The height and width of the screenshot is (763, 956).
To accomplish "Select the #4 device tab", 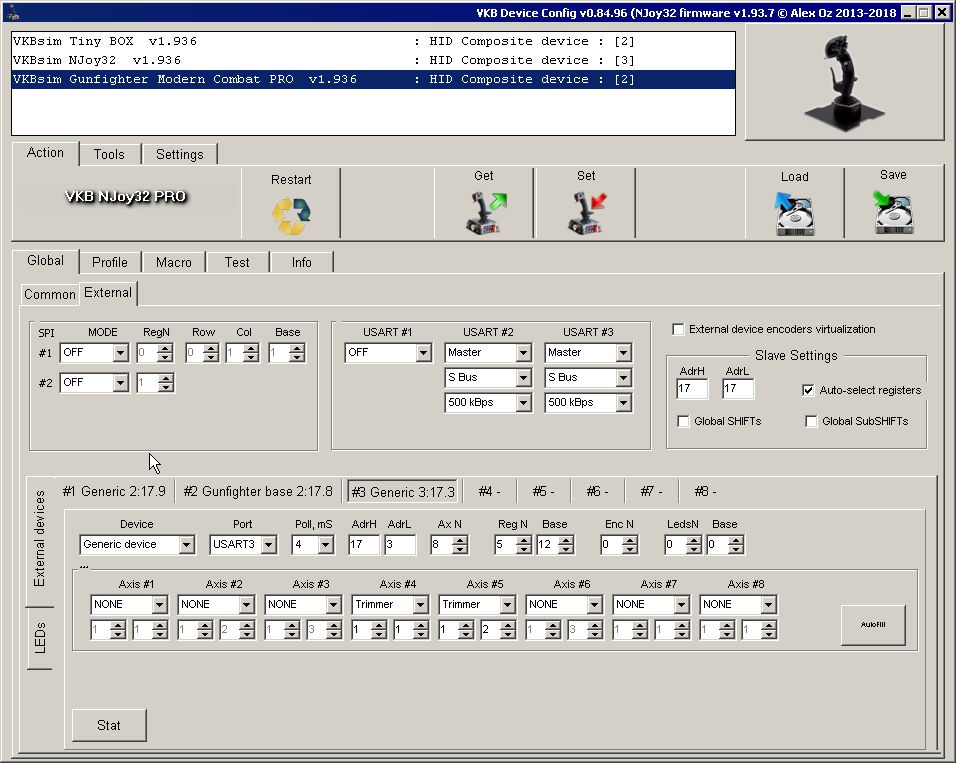I will click(489, 492).
